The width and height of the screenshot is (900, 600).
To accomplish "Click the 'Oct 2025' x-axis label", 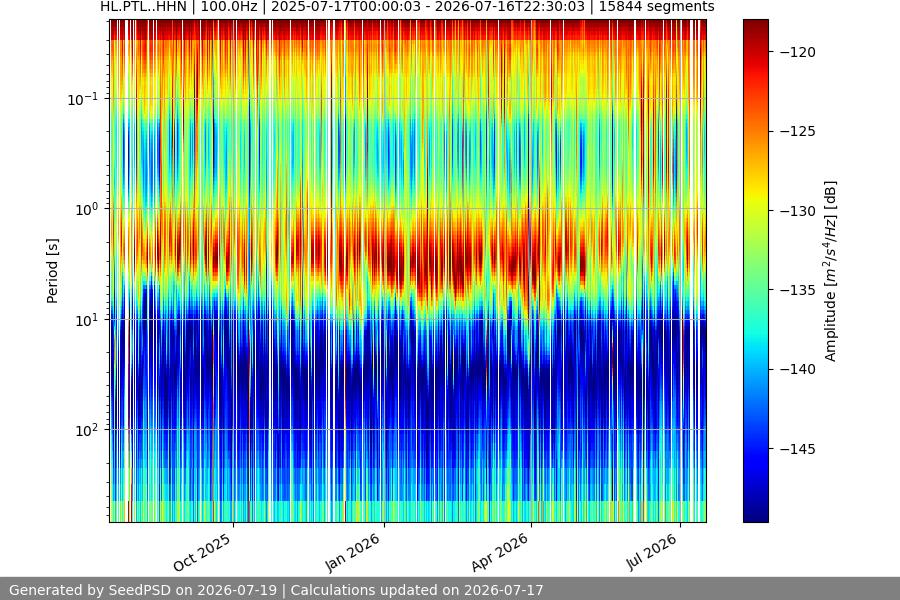I will [202, 552].
